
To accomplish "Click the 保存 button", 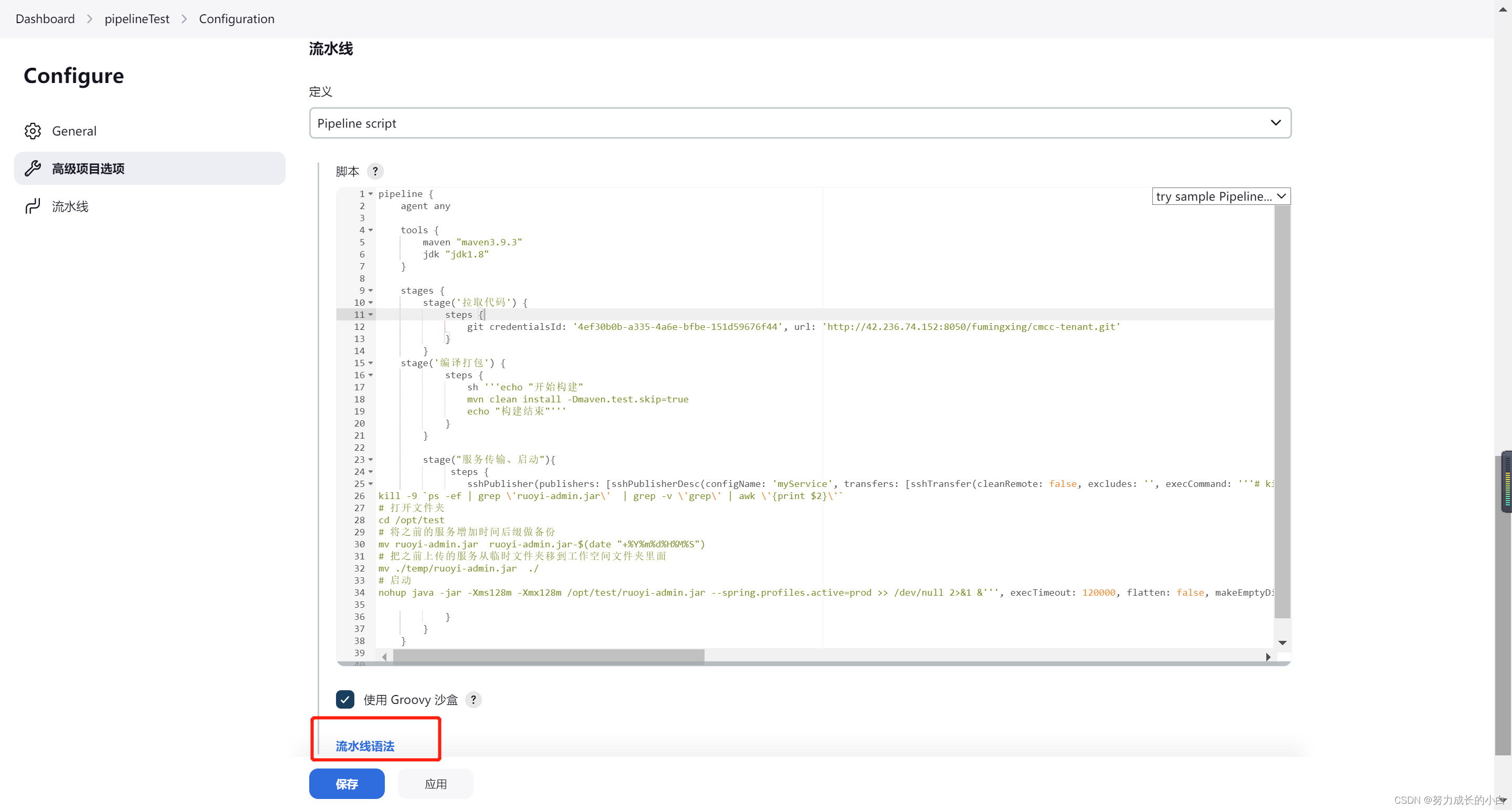I will pyautogui.click(x=347, y=784).
